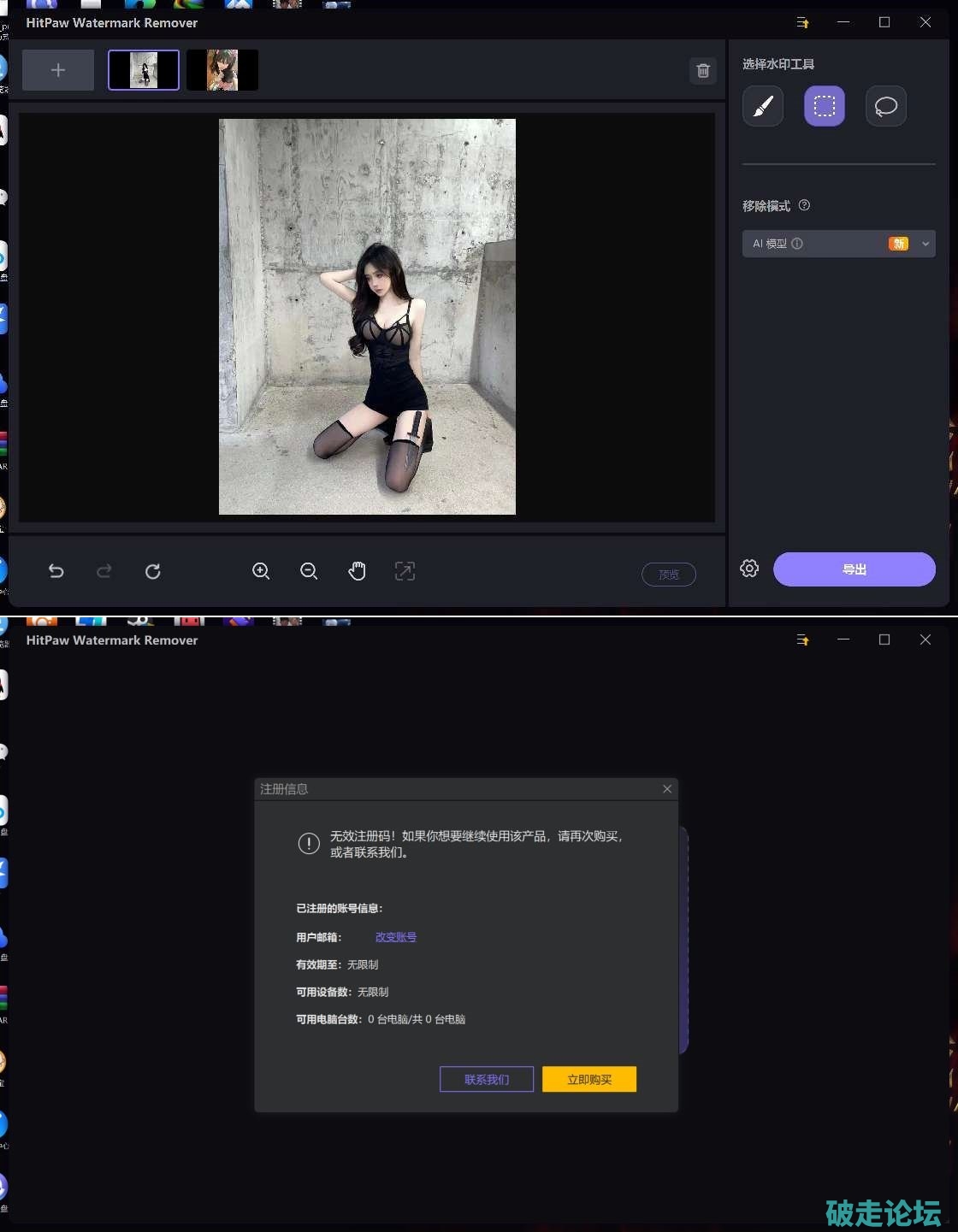Click the undo arrow icon
Viewport: 958px width, 1232px height.
coord(56,571)
